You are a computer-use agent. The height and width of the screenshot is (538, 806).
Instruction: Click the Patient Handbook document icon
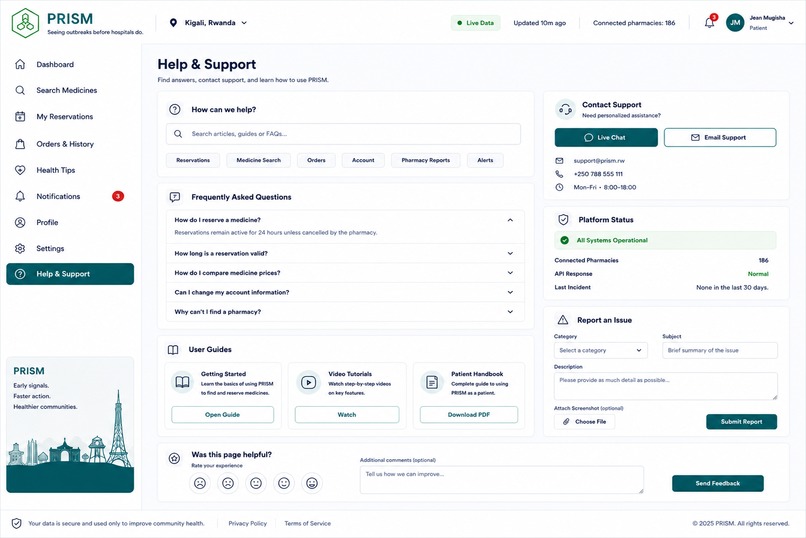[432, 382]
